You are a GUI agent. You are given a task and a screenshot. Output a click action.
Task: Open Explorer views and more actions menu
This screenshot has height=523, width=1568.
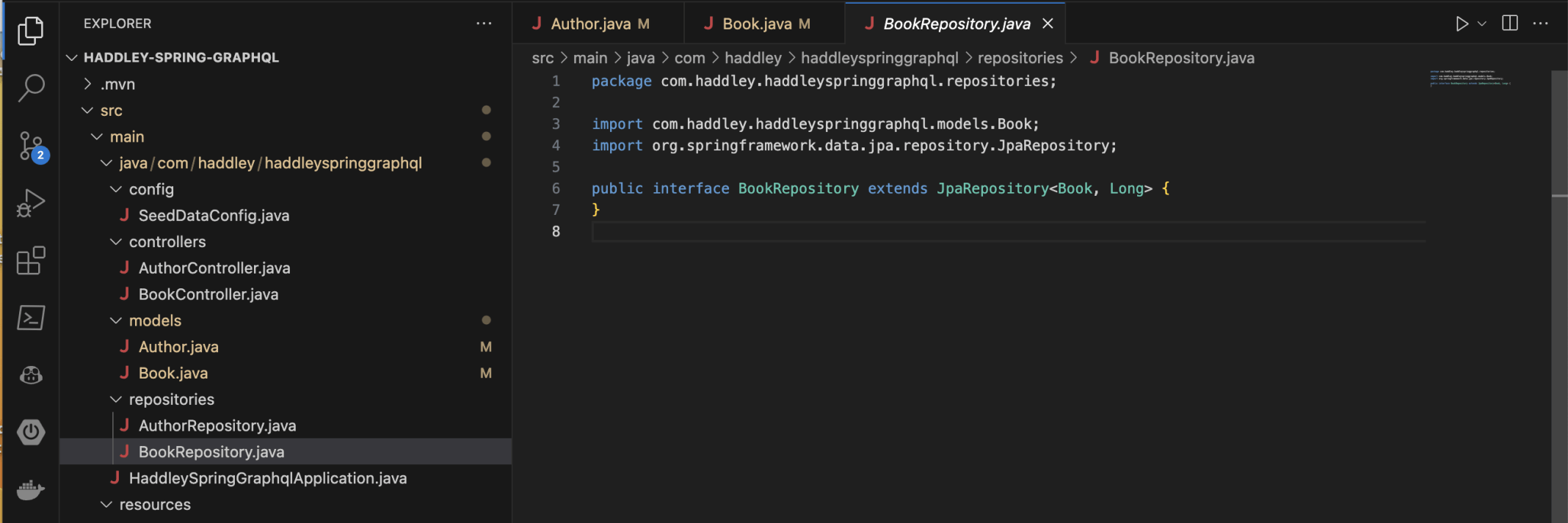click(484, 23)
